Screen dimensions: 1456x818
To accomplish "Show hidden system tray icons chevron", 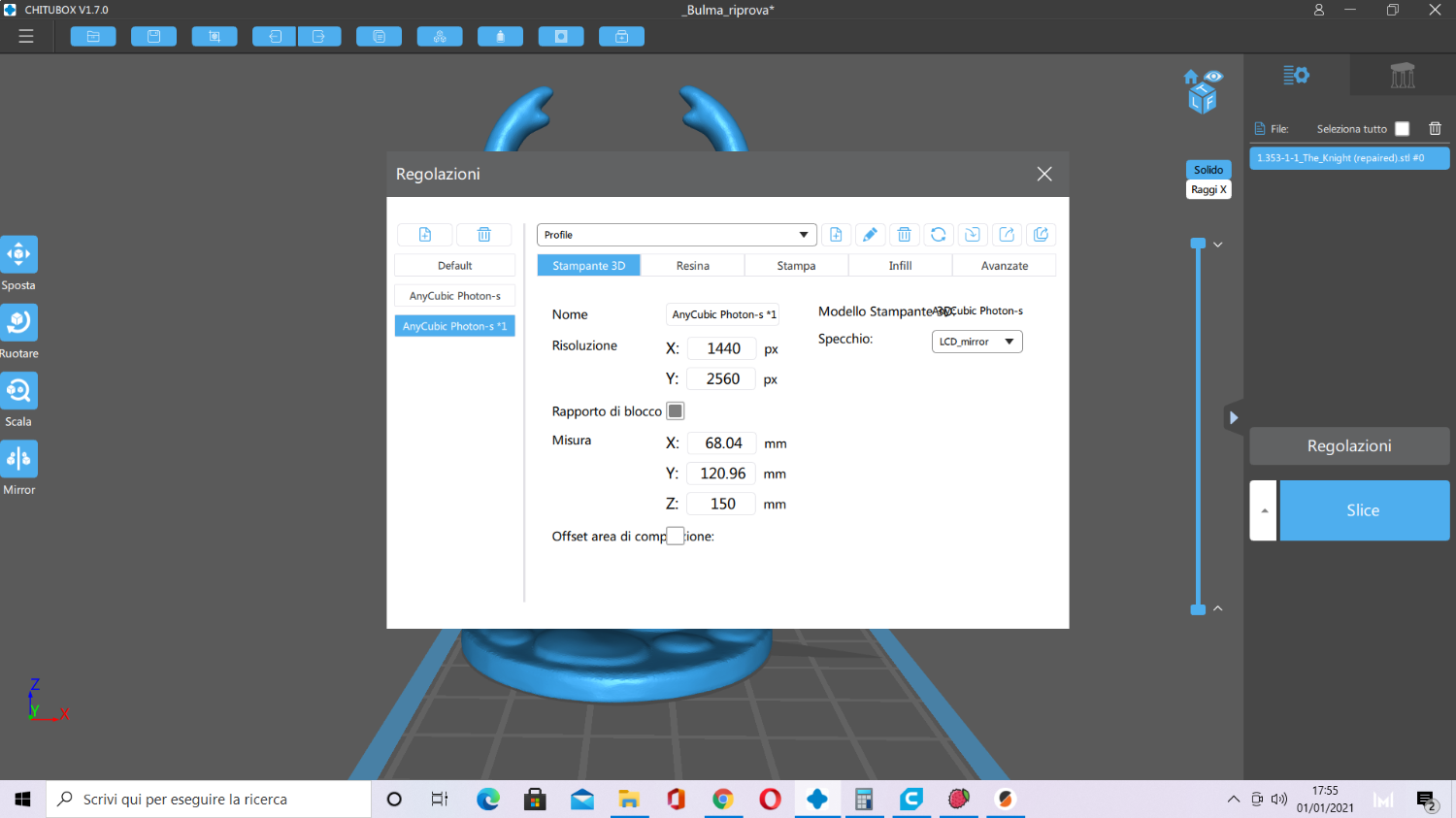I will pyautogui.click(x=1234, y=800).
